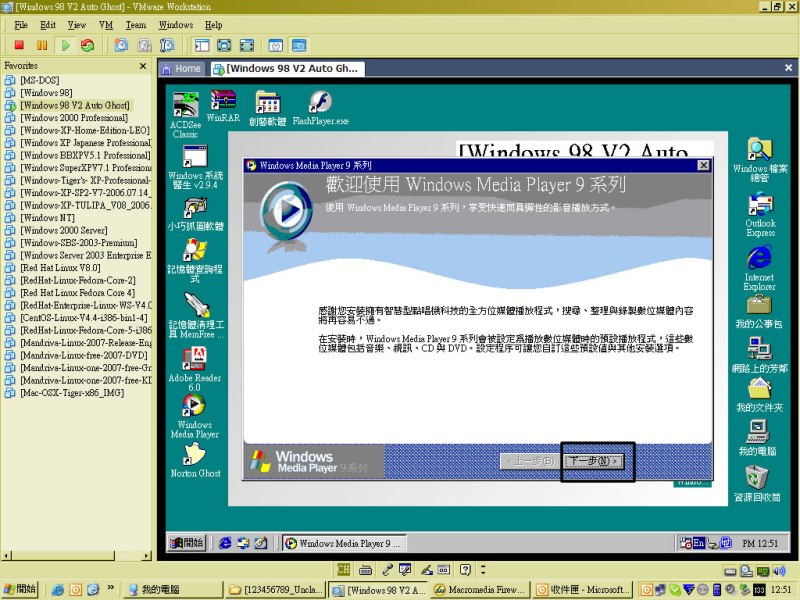Viewport: 800px width, 600px height.
Task: Select [Red Hat Linux V8.0] favorite
Action: [x=60, y=267]
